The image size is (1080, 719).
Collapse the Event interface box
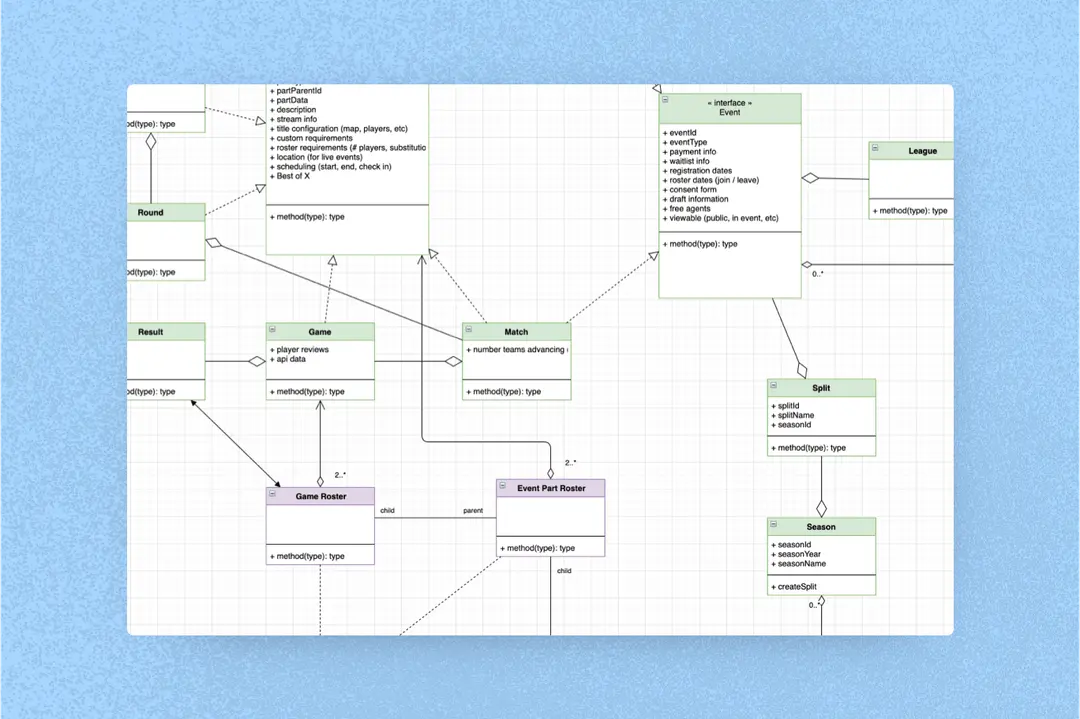pos(665,100)
